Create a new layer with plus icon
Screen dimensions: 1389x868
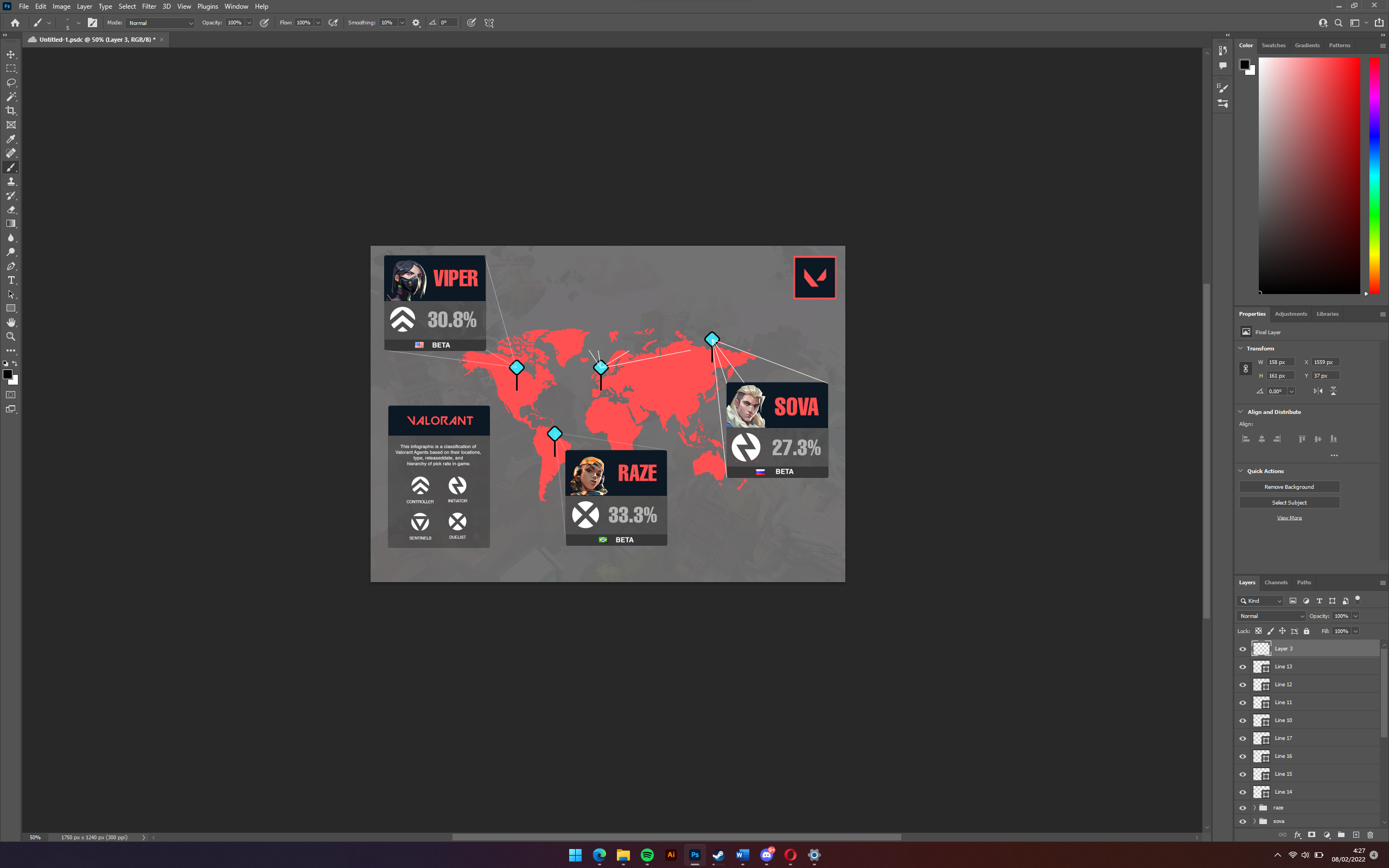(1356, 835)
